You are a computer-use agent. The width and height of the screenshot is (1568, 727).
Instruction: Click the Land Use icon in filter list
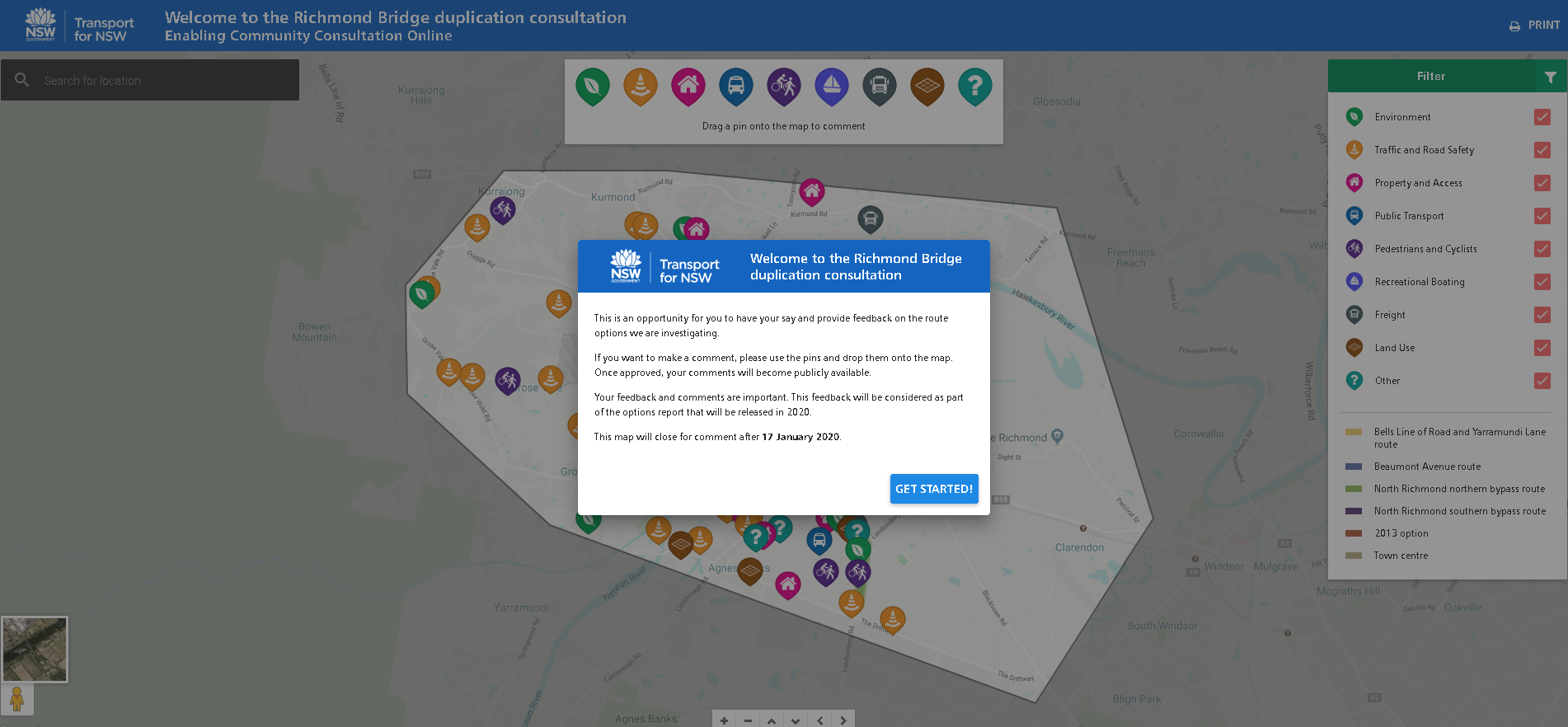[1354, 348]
